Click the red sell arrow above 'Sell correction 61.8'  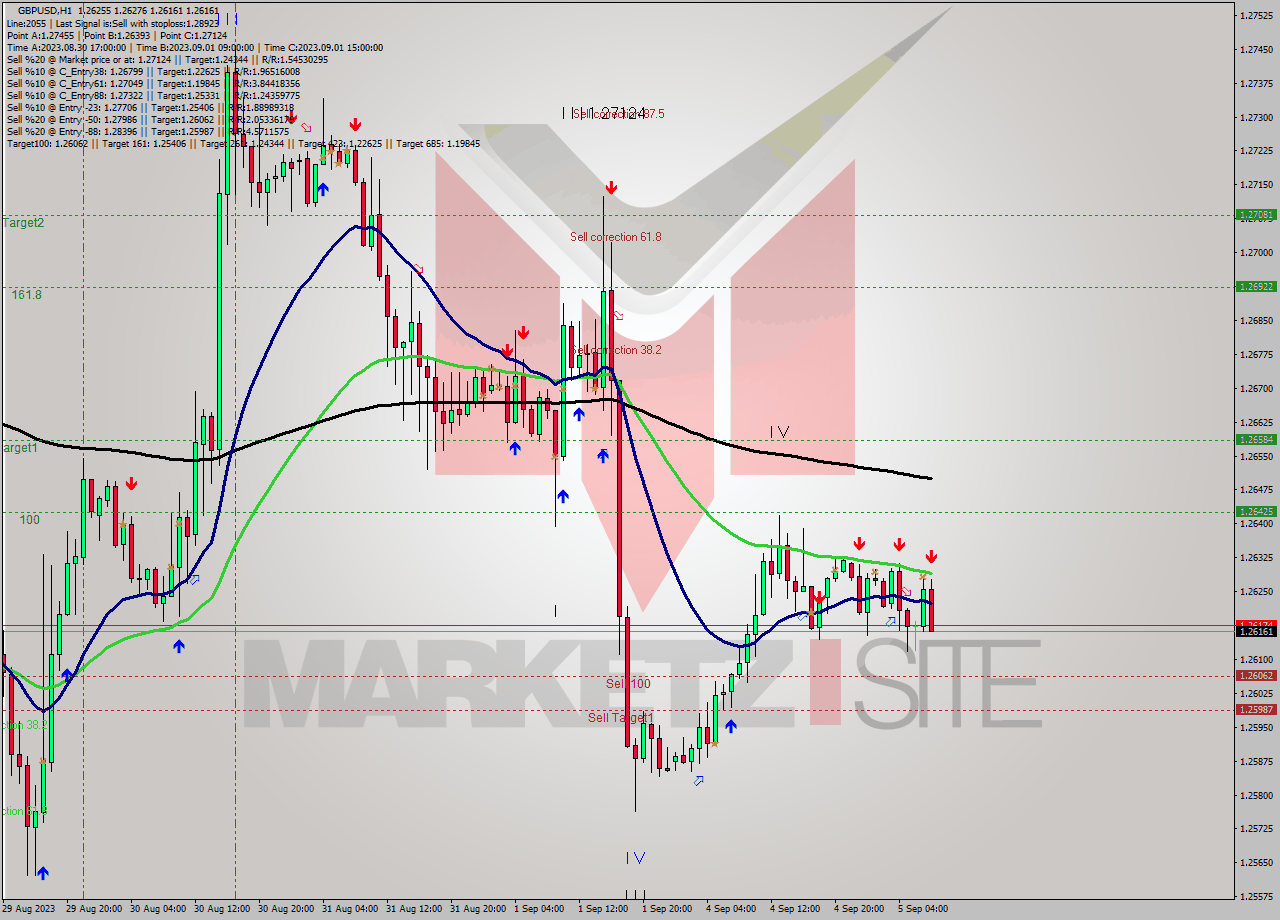pyautogui.click(x=610, y=188)
